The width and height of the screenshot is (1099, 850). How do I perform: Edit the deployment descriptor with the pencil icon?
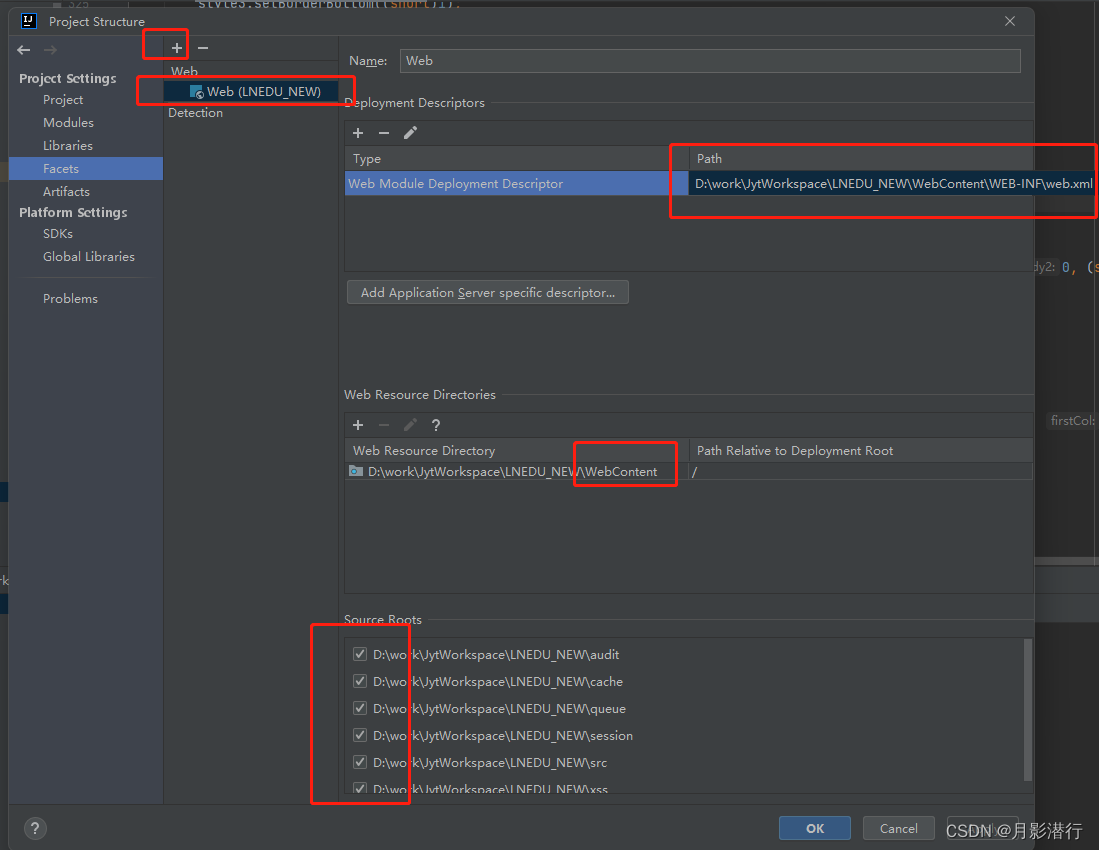[x=411, y=133]
